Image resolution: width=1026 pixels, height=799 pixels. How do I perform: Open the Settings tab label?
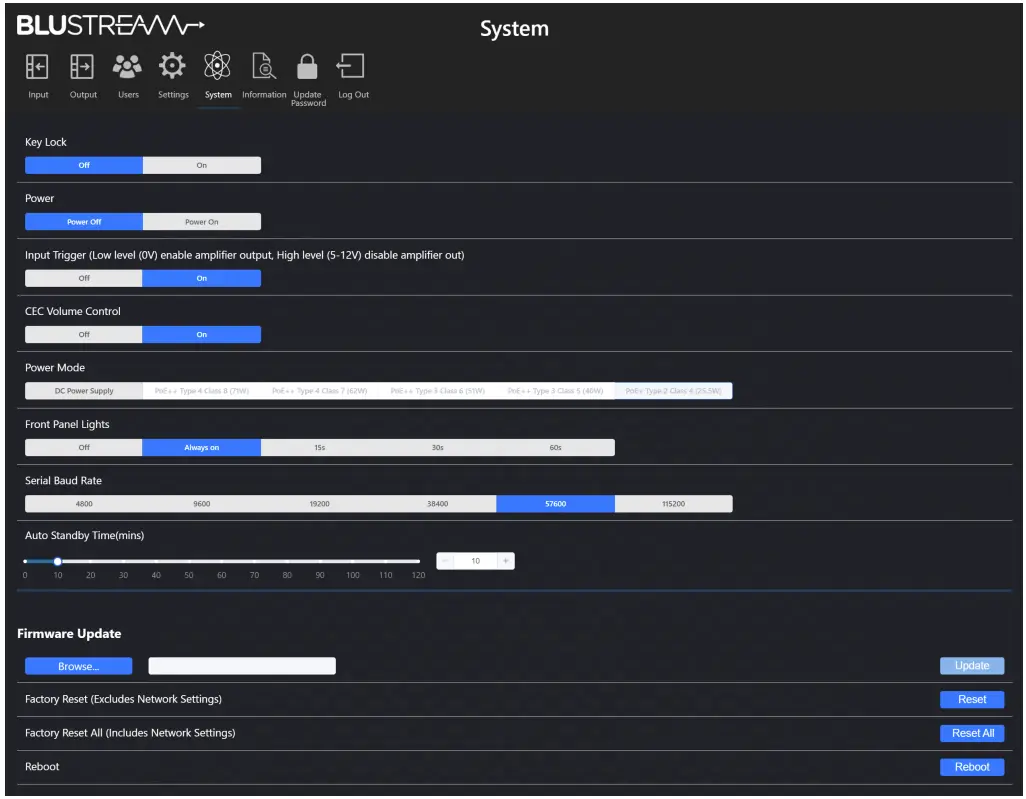(x=173, y=95)
